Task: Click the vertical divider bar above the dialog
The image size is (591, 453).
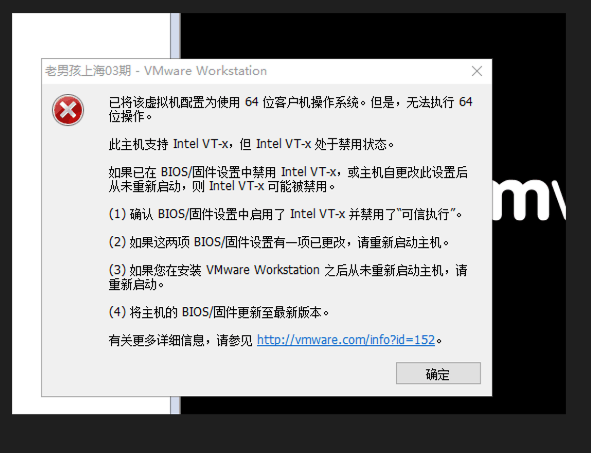Action: pyautogui.click(x=175, y=36)
